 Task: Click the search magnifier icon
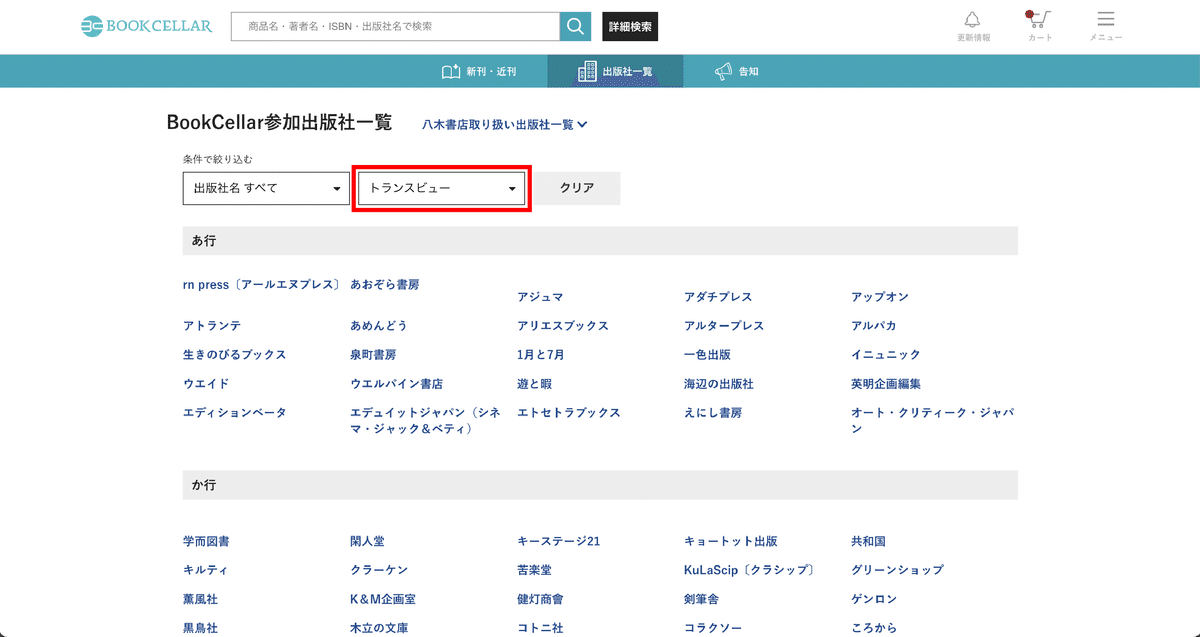[x=575, y=26]
